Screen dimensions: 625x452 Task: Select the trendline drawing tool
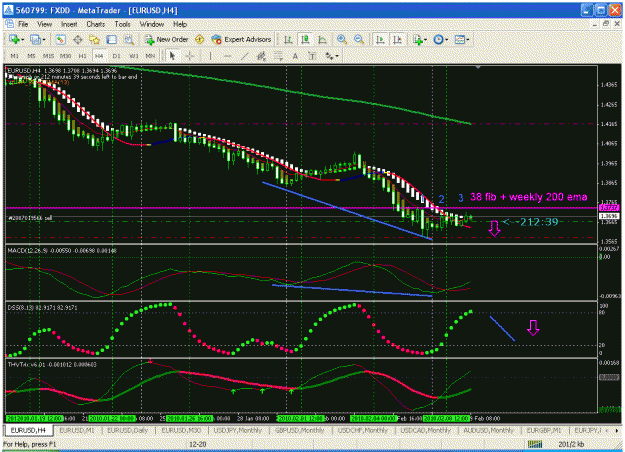point(244,56)
